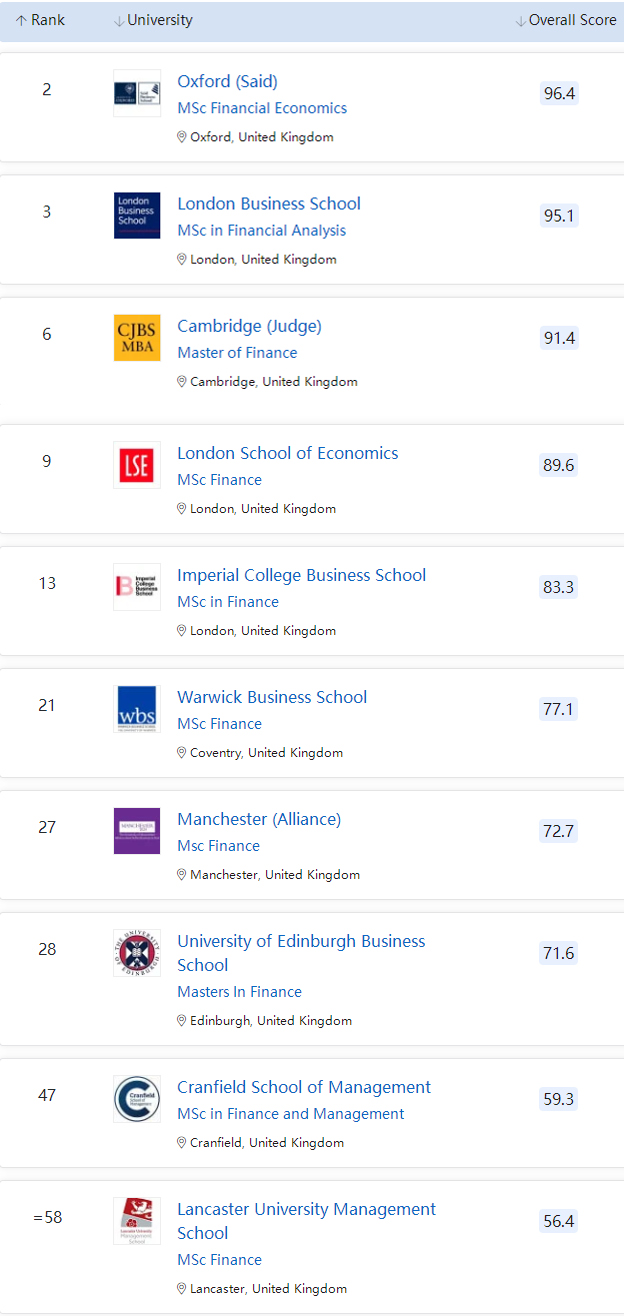Click the CJBS MBA Cambridge logo
Screen dimensions: 624x1316
[137, 338]
